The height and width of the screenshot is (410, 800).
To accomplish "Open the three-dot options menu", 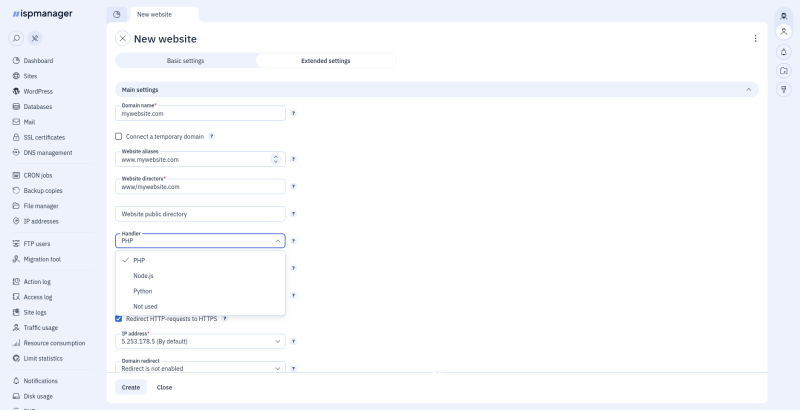I will pyautogui.click(x=755, y=39).
